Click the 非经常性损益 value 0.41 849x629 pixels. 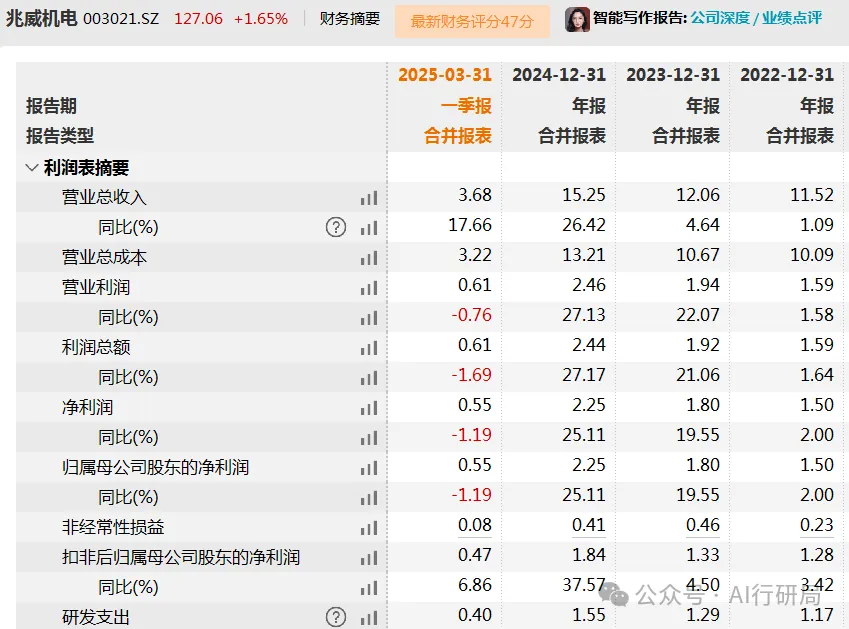pyautogui.click(x=589, y=525)
